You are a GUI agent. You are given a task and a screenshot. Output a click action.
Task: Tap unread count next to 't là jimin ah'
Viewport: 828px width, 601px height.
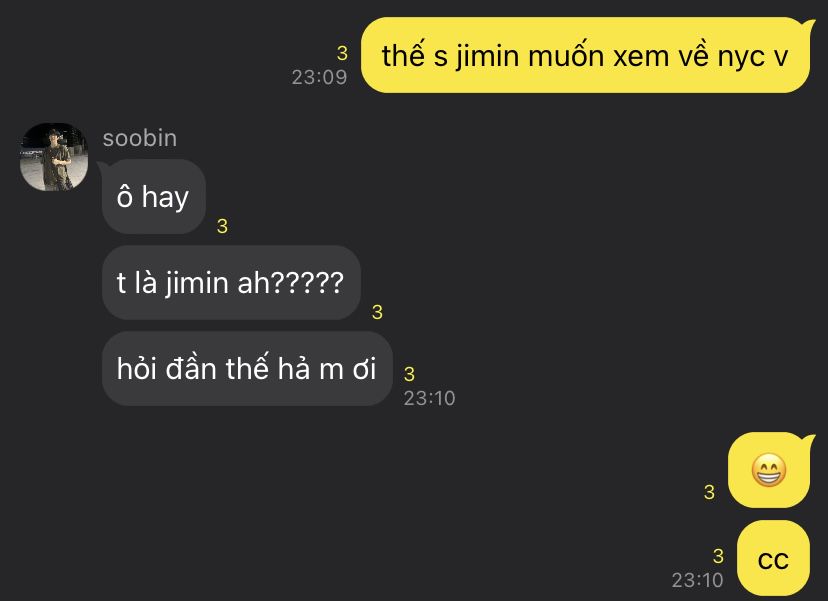pyautogui.click(x=377, y=312)
